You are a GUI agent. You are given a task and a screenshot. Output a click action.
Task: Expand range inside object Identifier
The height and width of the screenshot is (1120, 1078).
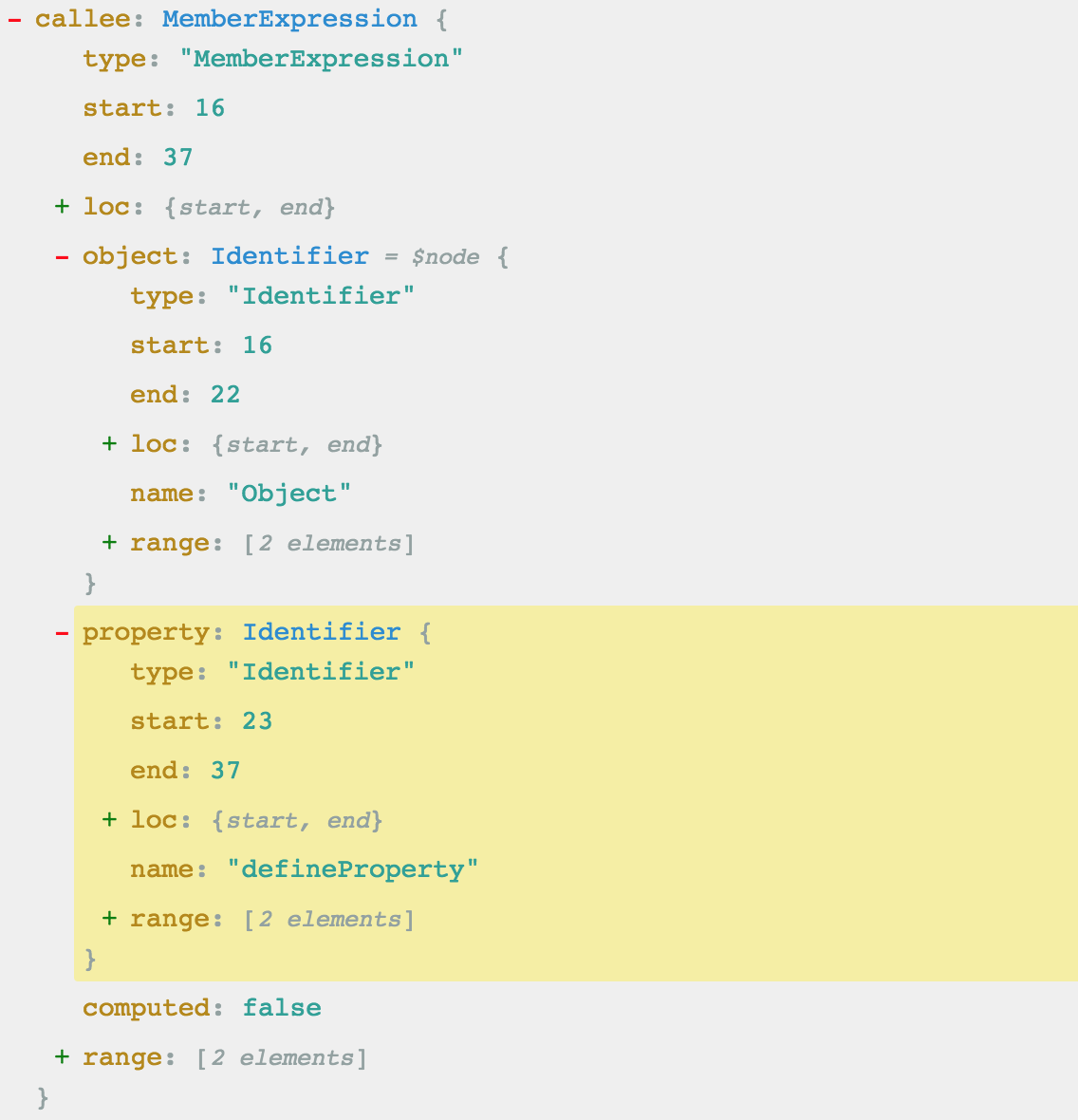[x=109, y=542]
